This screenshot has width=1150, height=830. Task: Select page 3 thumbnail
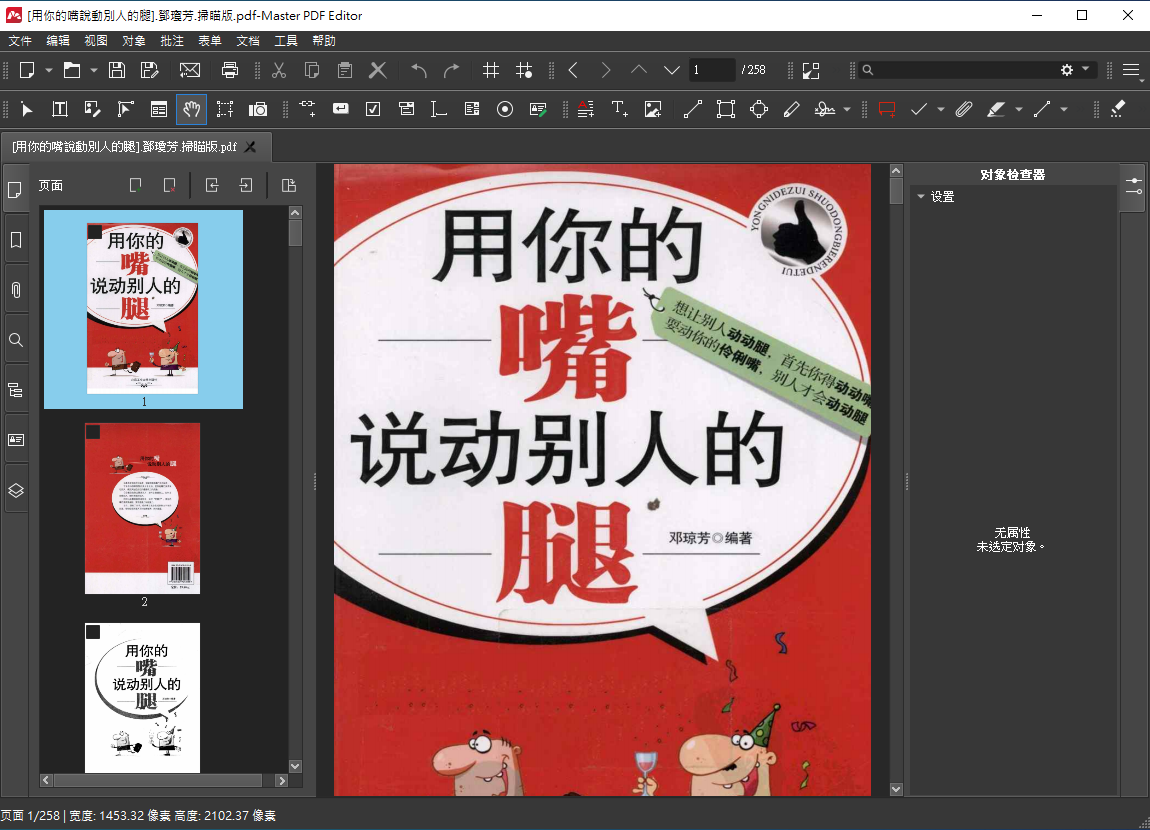click(142, 698)
